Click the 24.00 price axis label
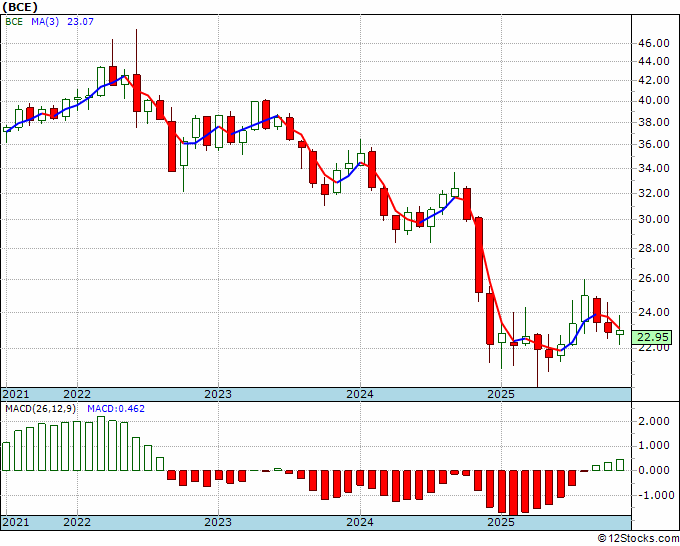Image resolution: width=680 pixels, height=546 pixels. 654,312
